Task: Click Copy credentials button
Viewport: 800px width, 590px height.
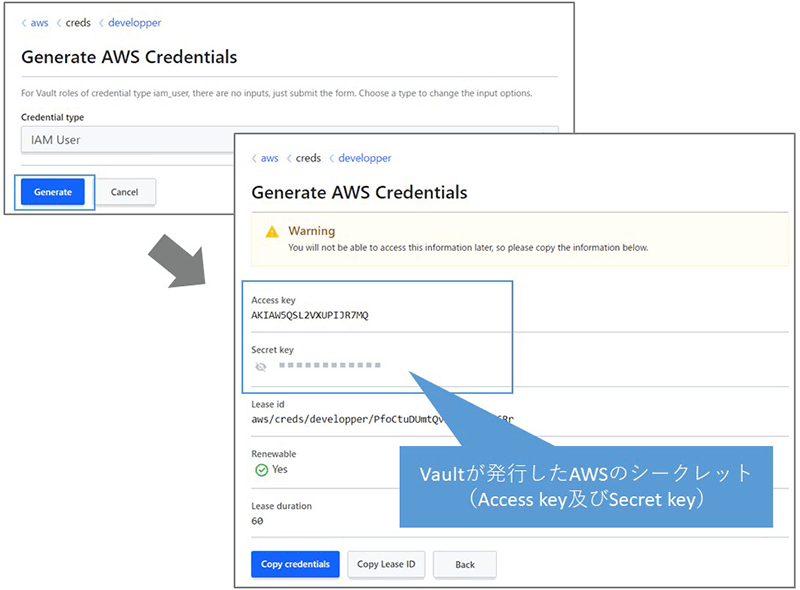Action: pyautogui.click(x=295, y=564)
